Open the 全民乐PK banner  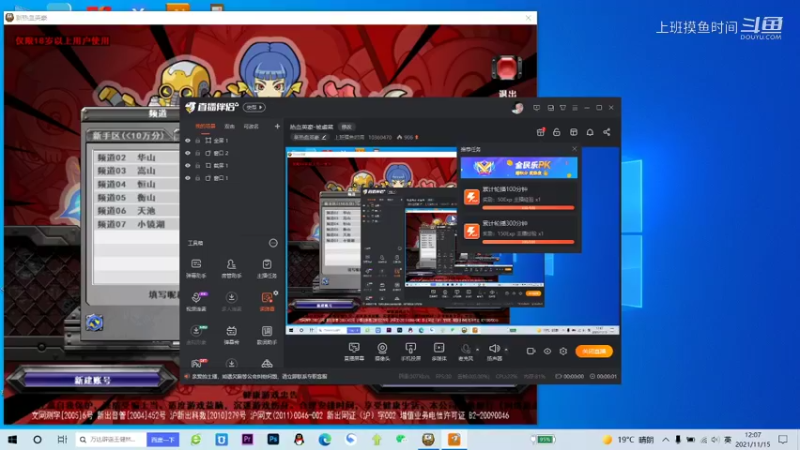tap(519, 167)
